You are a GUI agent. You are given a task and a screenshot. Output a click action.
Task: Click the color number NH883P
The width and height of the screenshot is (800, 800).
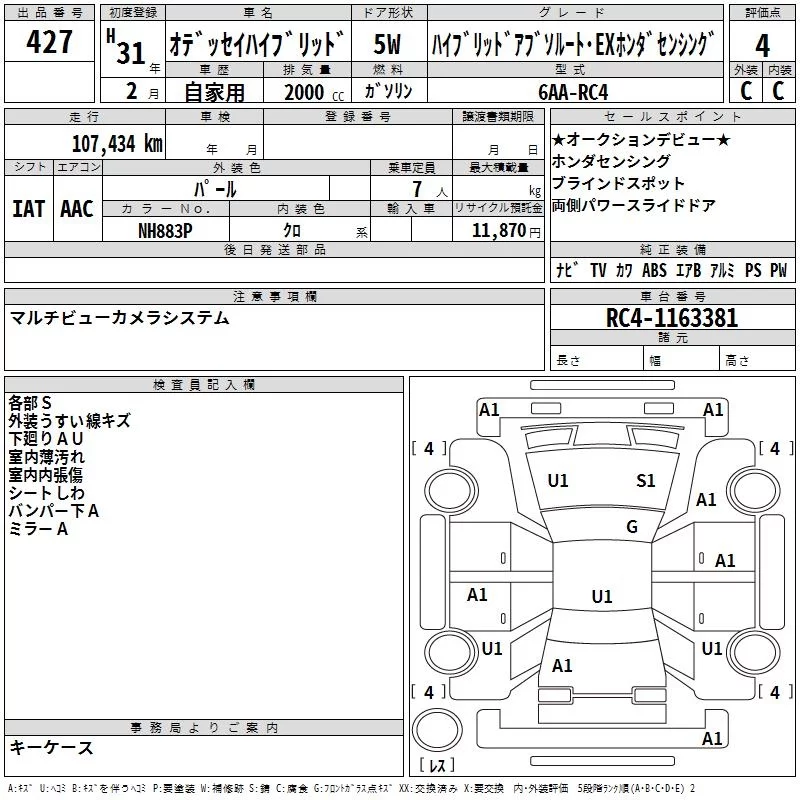coord(165,231)
